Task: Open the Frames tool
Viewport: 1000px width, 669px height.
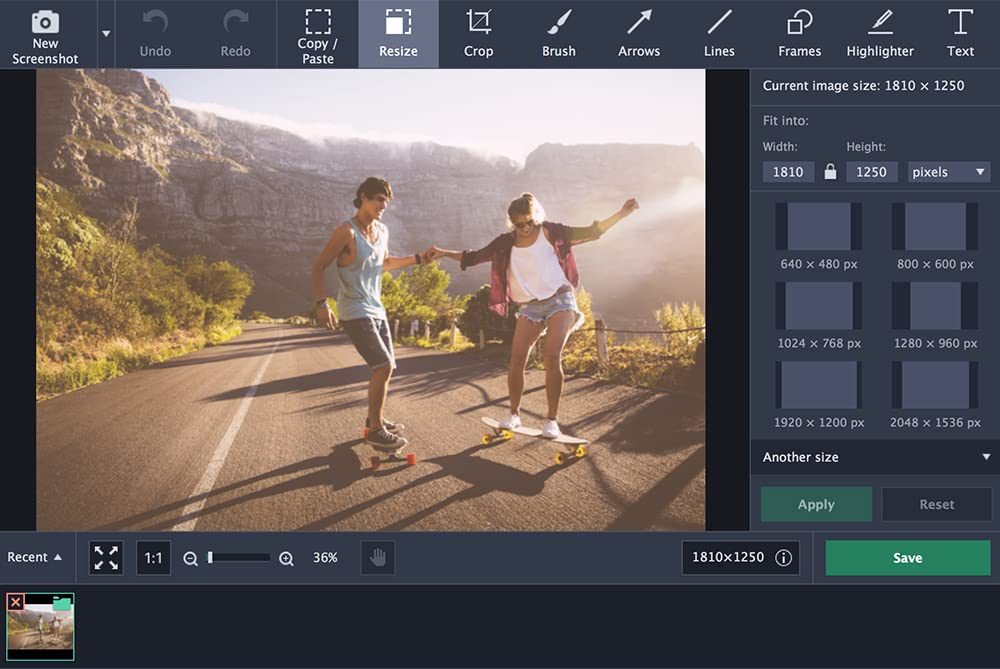Action: tap(799, 34)
